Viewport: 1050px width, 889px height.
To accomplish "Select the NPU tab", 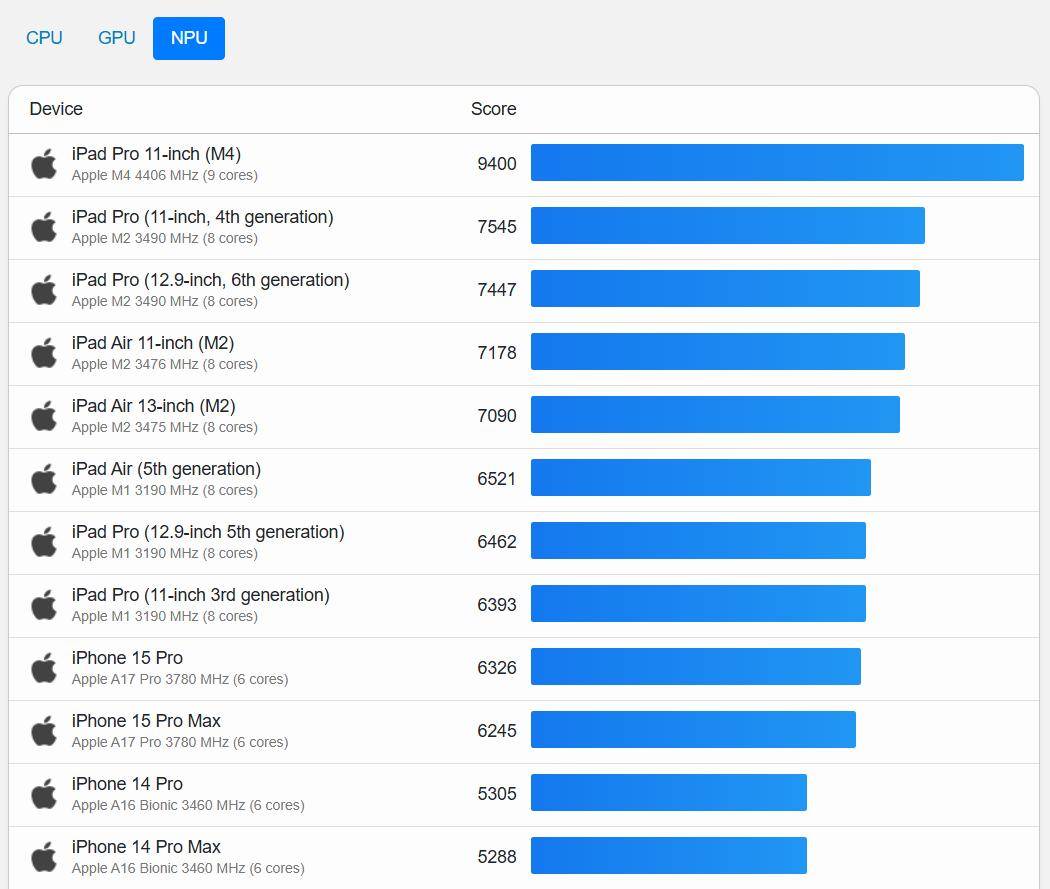I will coord(189,38).
